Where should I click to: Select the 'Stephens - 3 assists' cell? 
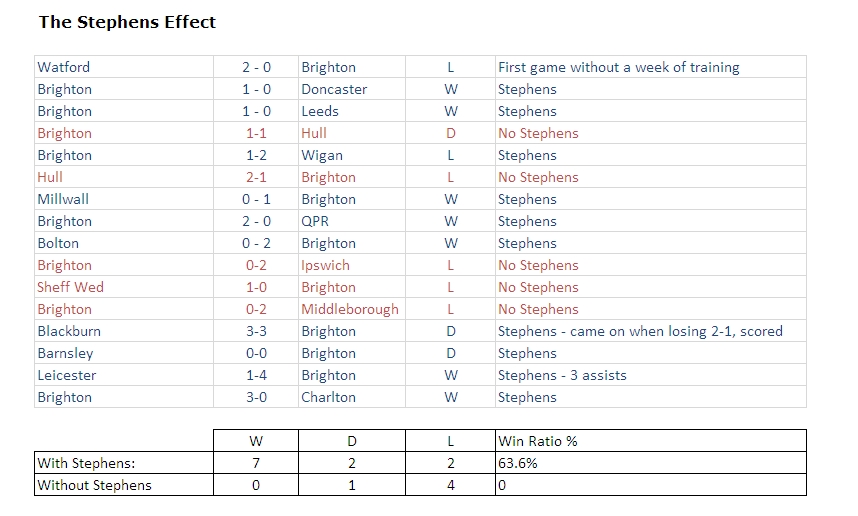click(x=651, y=375)
